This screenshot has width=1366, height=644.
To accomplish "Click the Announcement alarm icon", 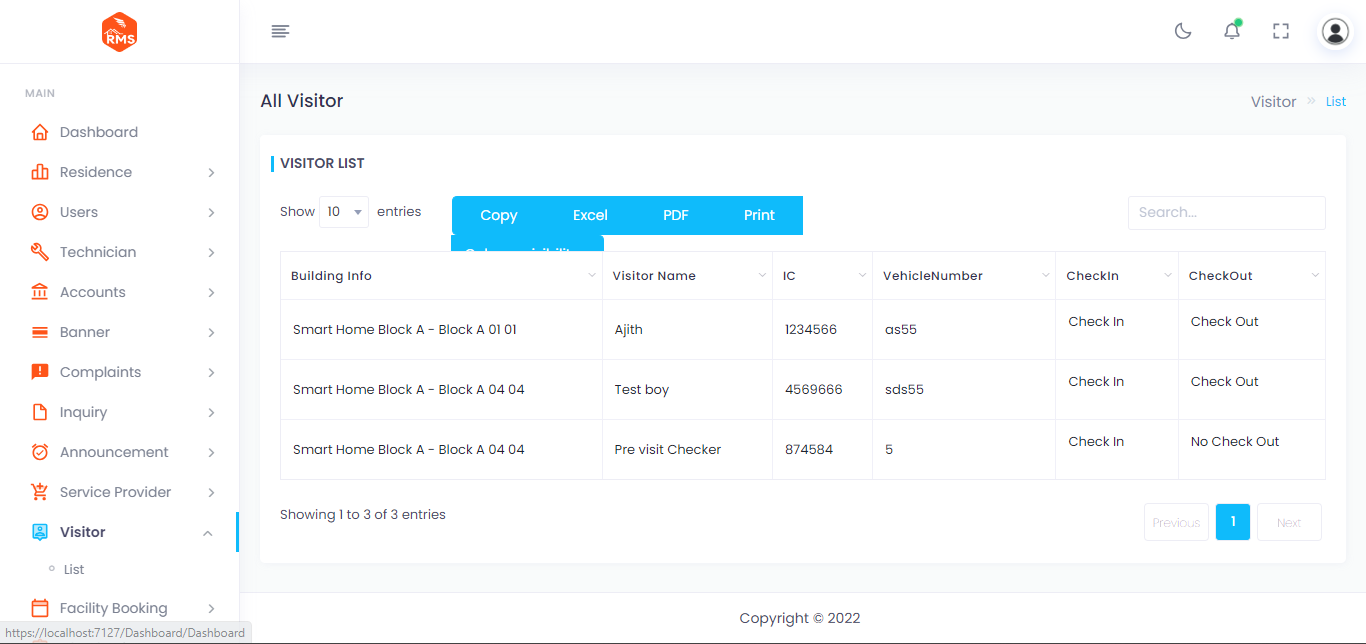I will click(x=40, y=452).
